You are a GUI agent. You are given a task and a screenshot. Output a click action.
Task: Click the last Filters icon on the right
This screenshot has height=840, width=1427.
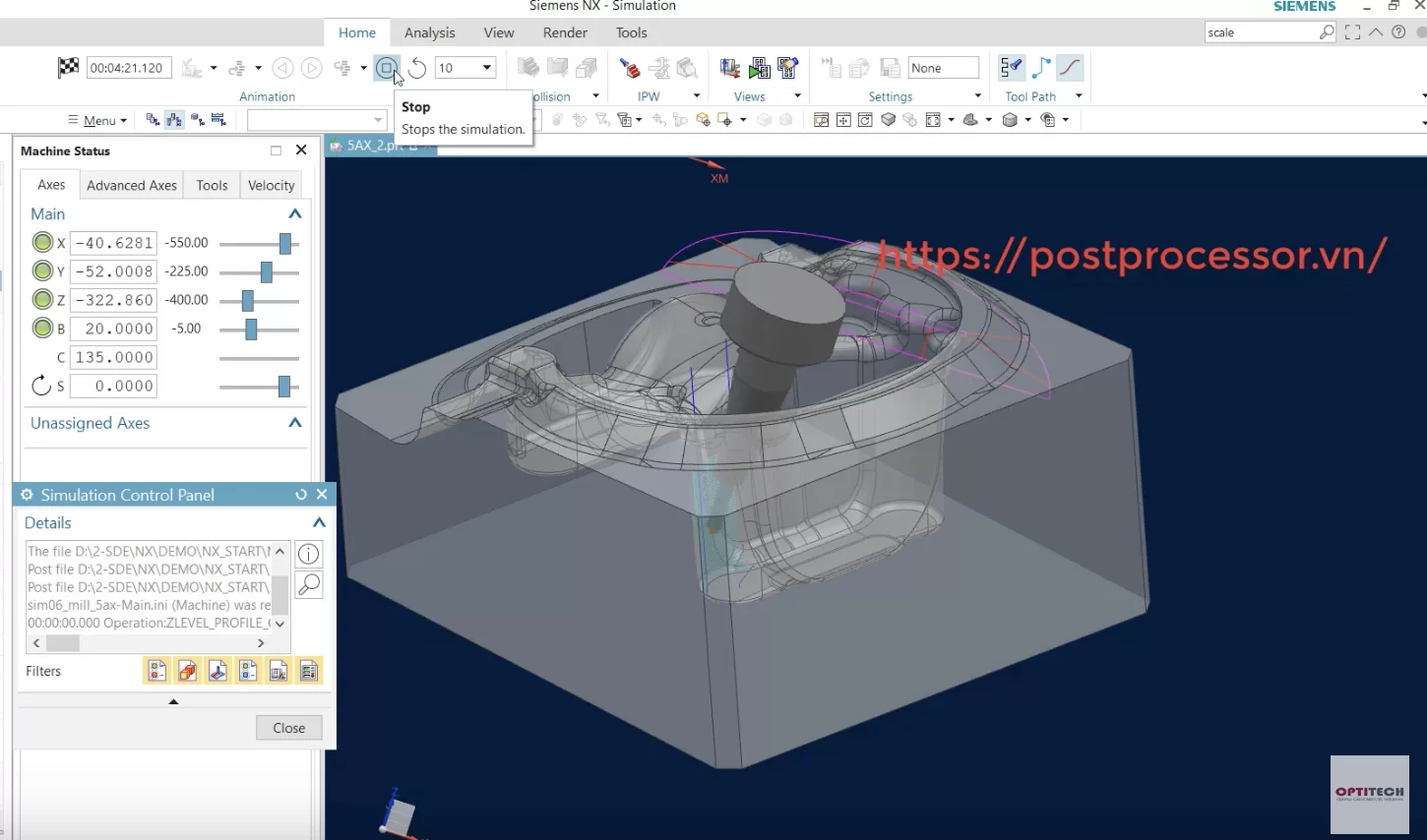(309, 671)
